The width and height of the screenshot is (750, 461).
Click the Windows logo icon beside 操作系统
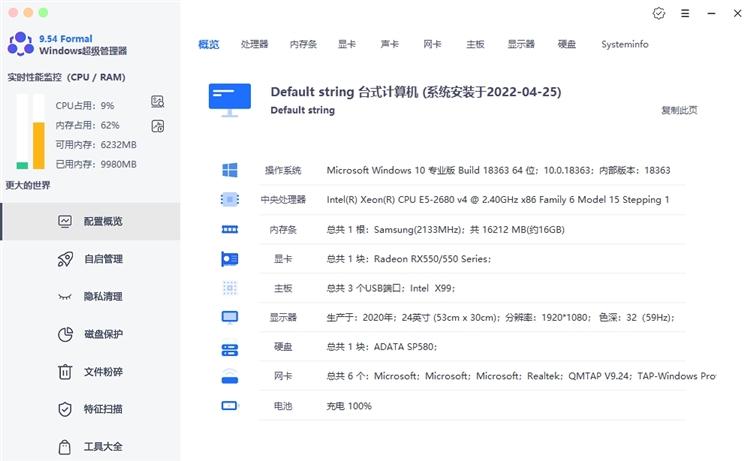[230, 170]
